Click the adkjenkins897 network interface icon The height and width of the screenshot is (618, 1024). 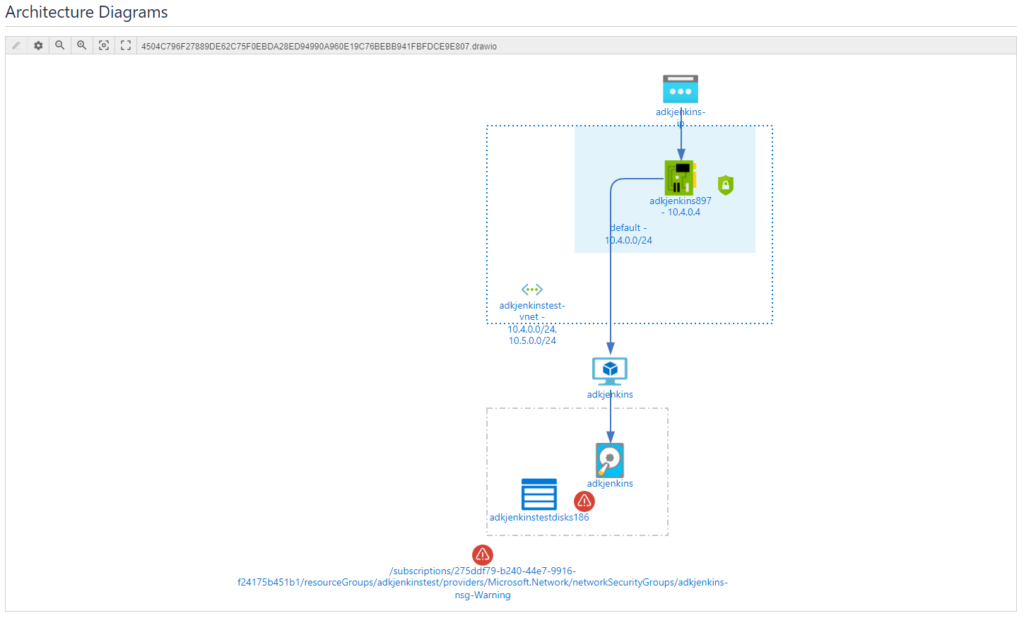tap(679, 176)
